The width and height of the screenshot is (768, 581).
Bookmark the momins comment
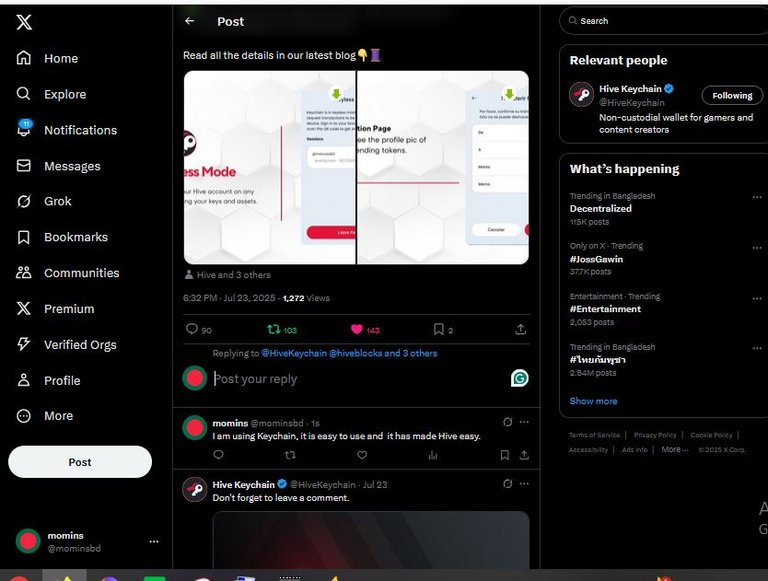pyautogui.click(x=504, y=455)
